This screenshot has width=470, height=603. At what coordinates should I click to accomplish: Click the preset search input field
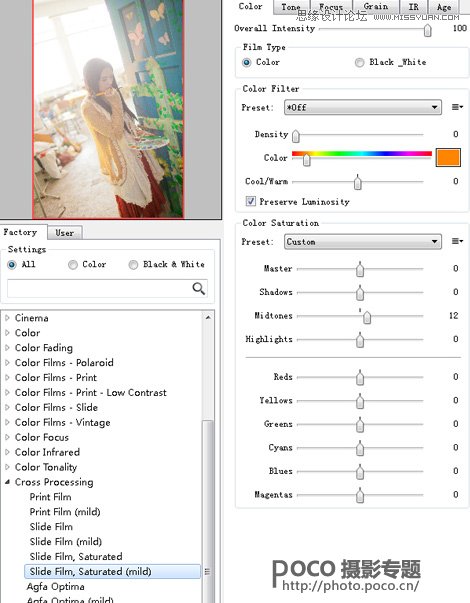pos(99,288)
